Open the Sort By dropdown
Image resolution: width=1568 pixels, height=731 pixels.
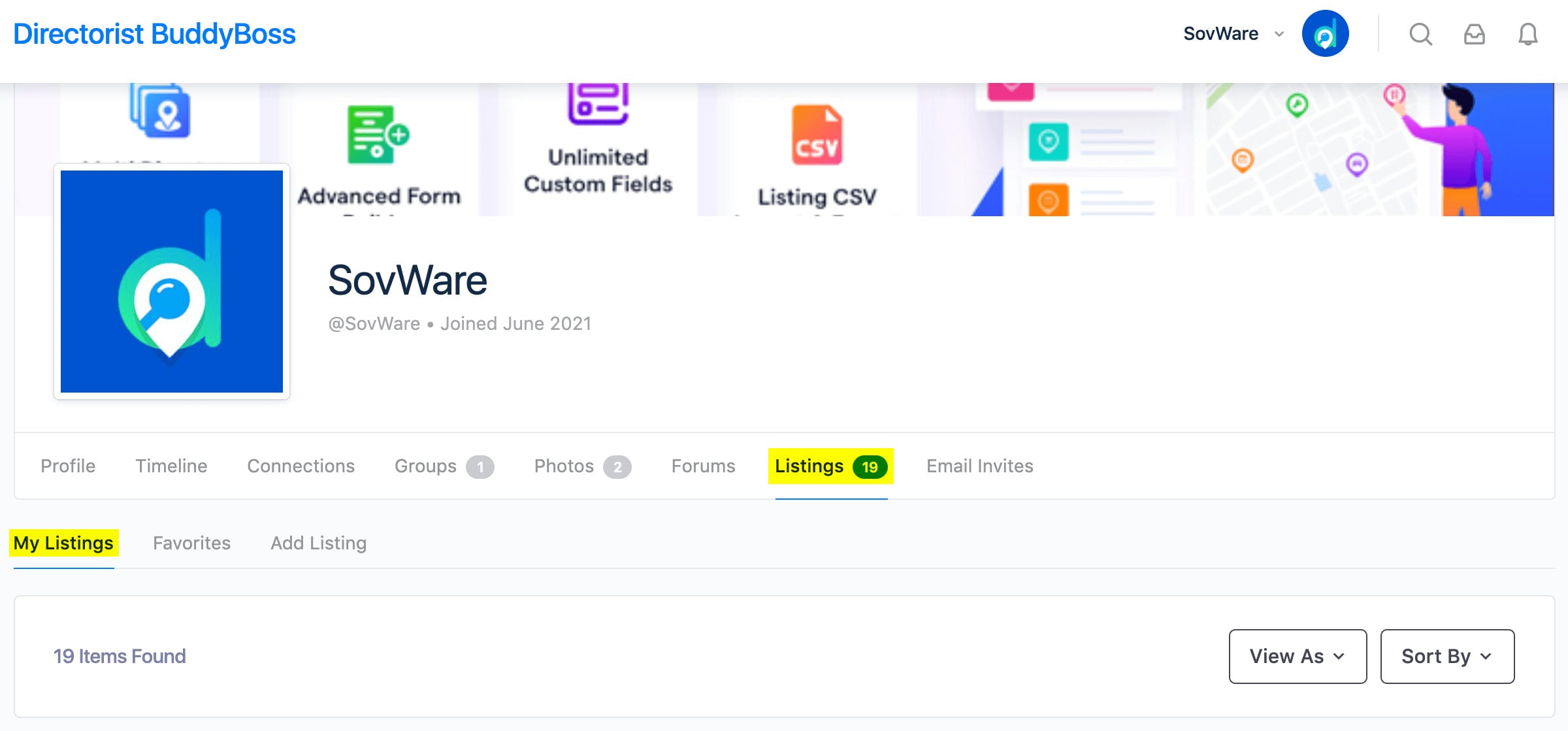coord(1447,656)
